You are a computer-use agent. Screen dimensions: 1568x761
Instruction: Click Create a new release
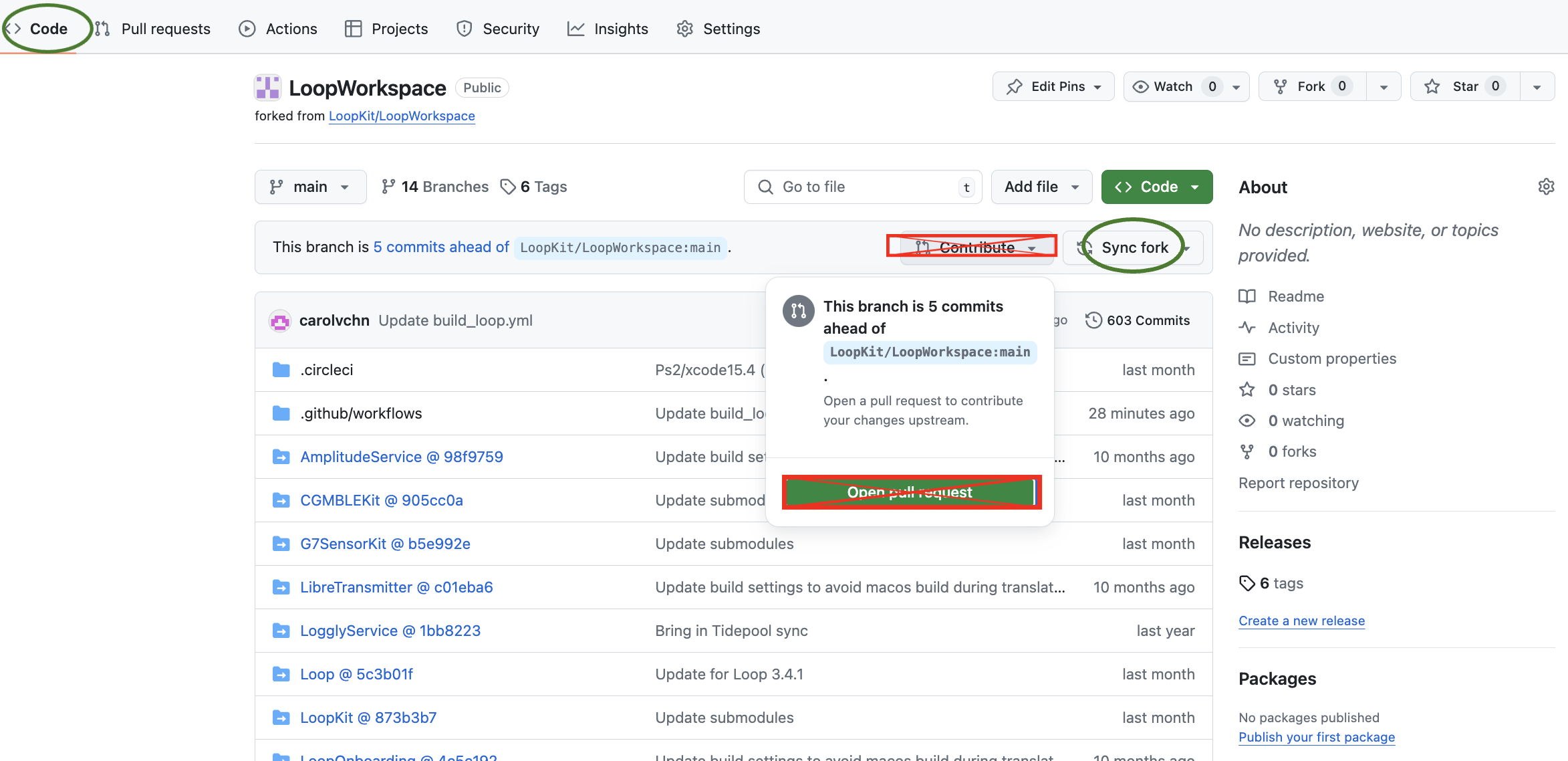point(1301,621)
